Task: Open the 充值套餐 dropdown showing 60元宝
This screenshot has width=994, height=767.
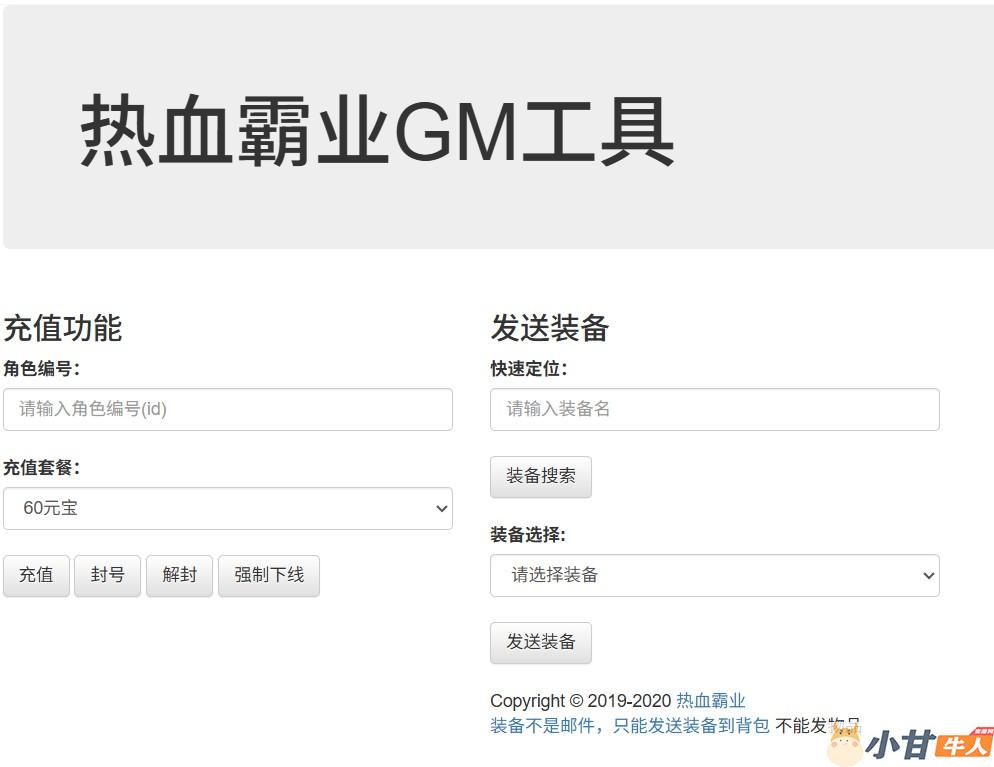Action: tap(228, 508)
